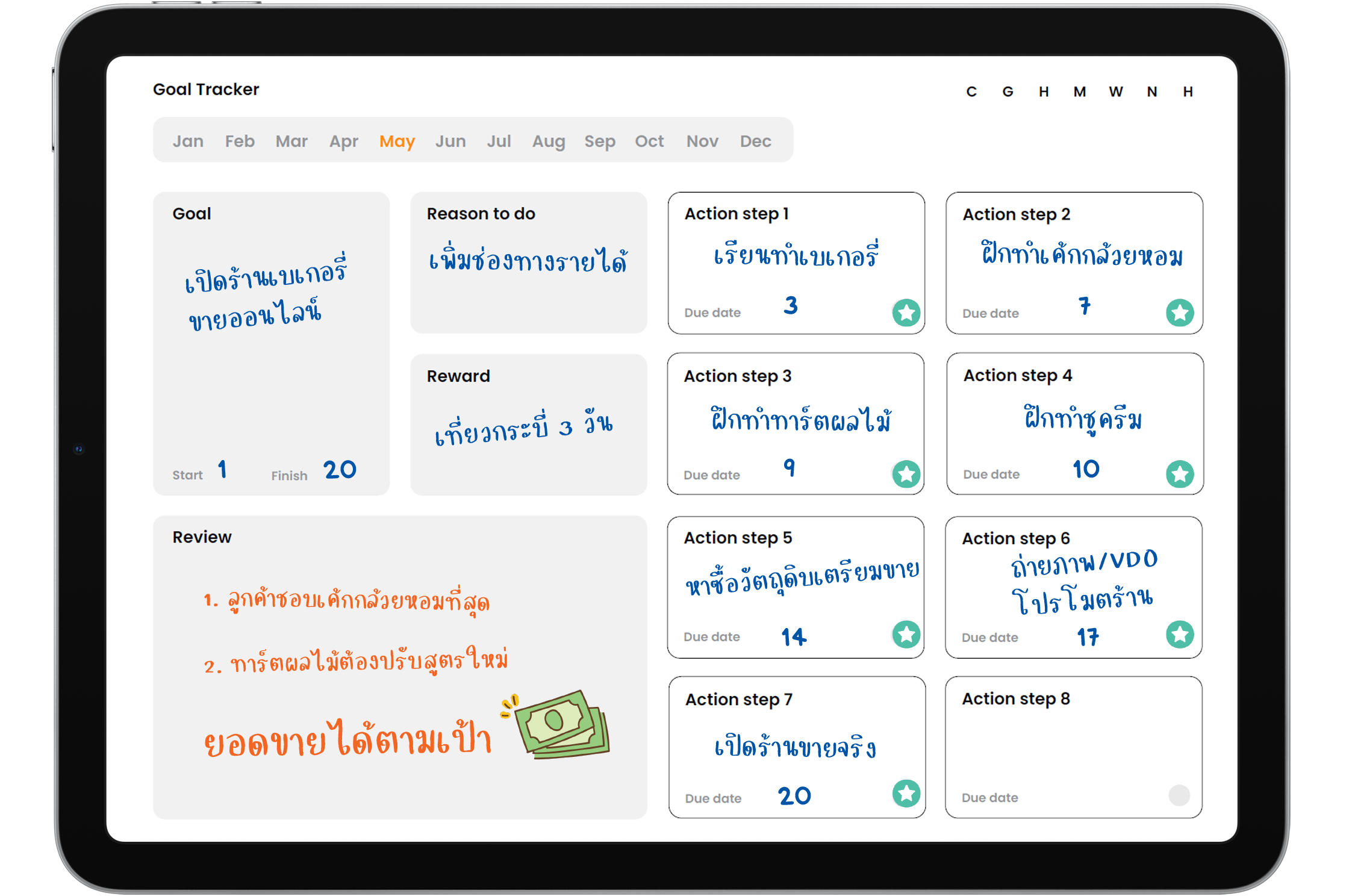Viewport: 1349px width, 896px height.
Task: Click the green star in Action step 7
Action: [x=906, y=793]
